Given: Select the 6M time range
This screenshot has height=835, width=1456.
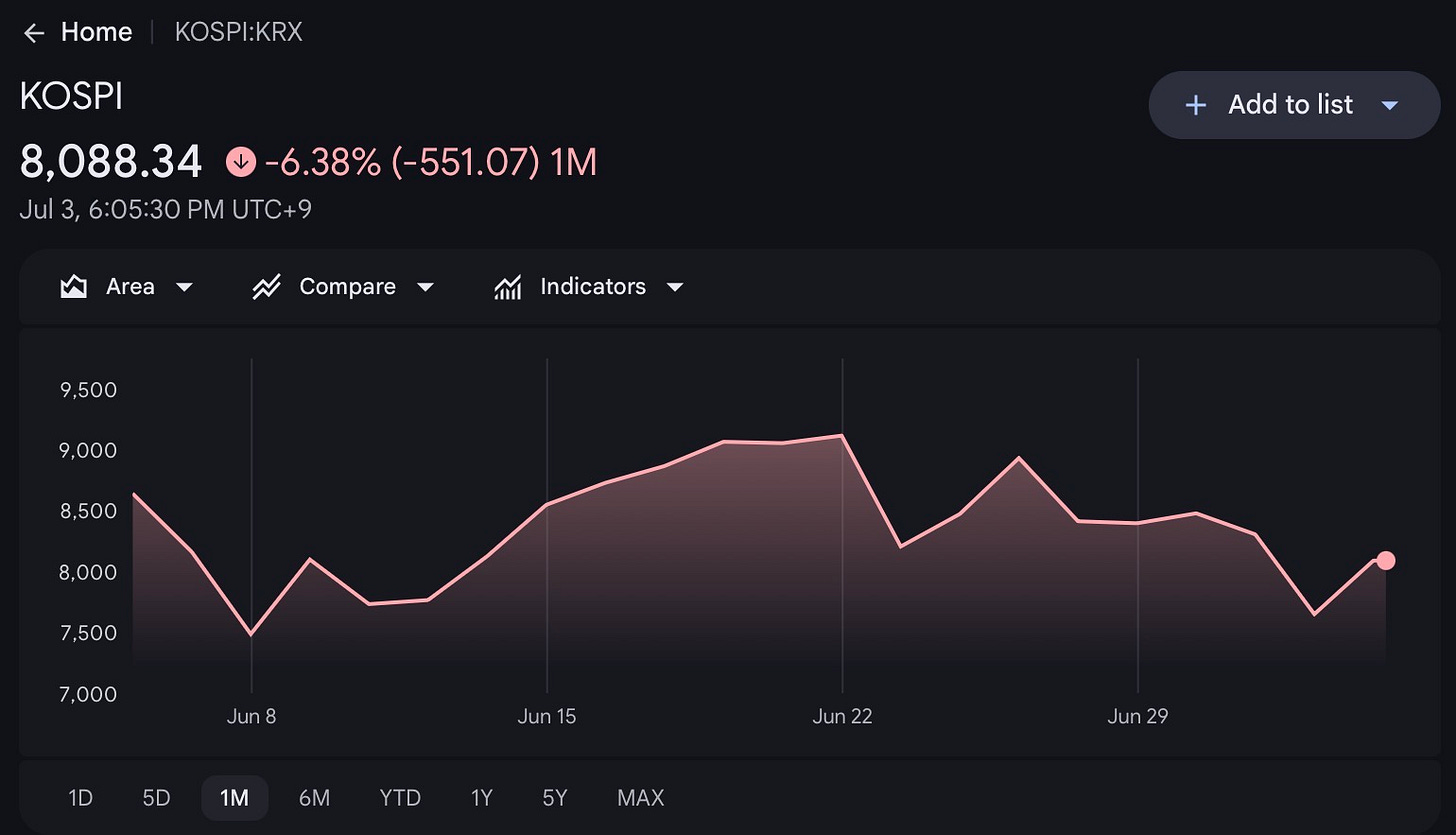Looking at the screenshot, I should coord(314,798).
